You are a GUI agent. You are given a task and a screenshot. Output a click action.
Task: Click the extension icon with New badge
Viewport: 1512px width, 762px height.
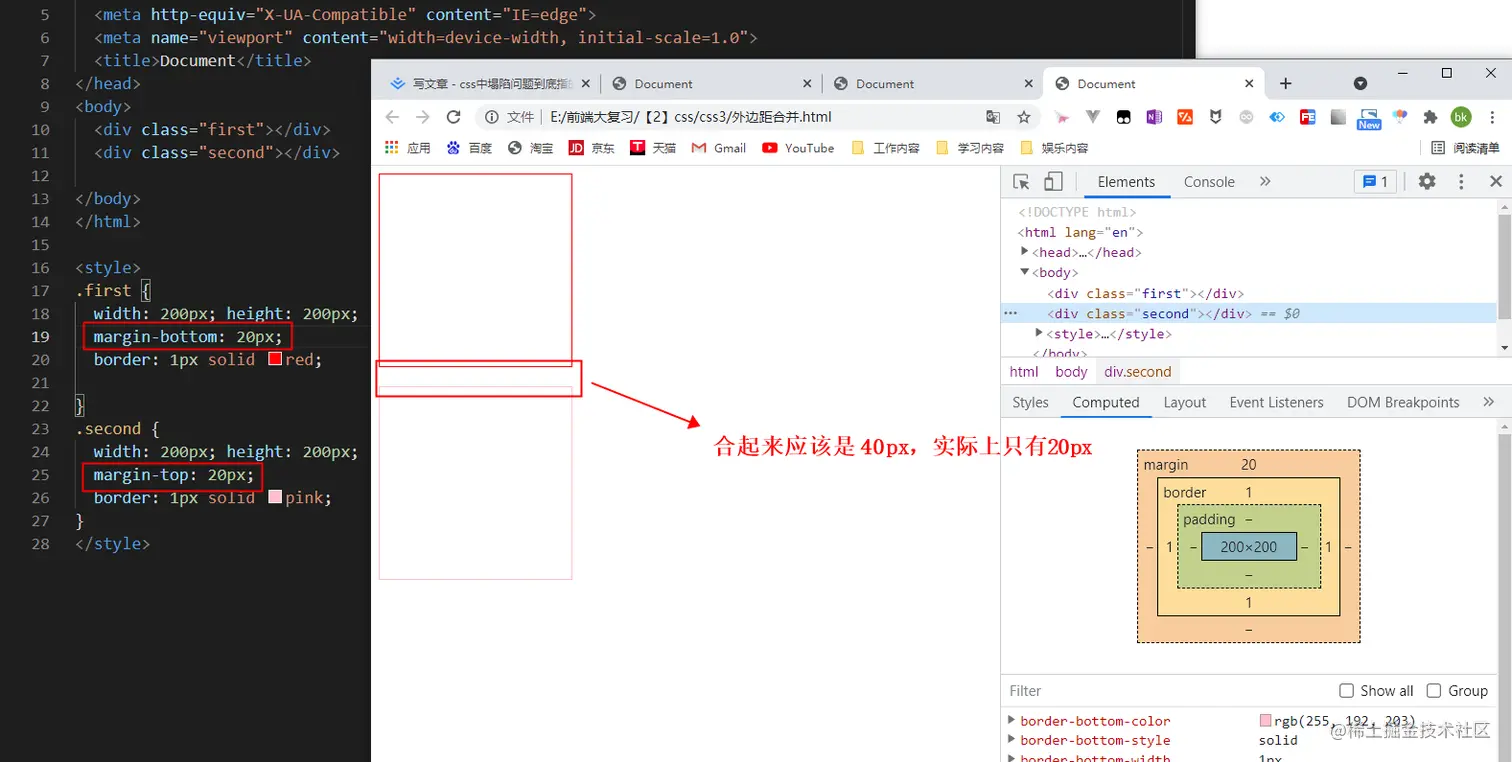[1369, 119]
